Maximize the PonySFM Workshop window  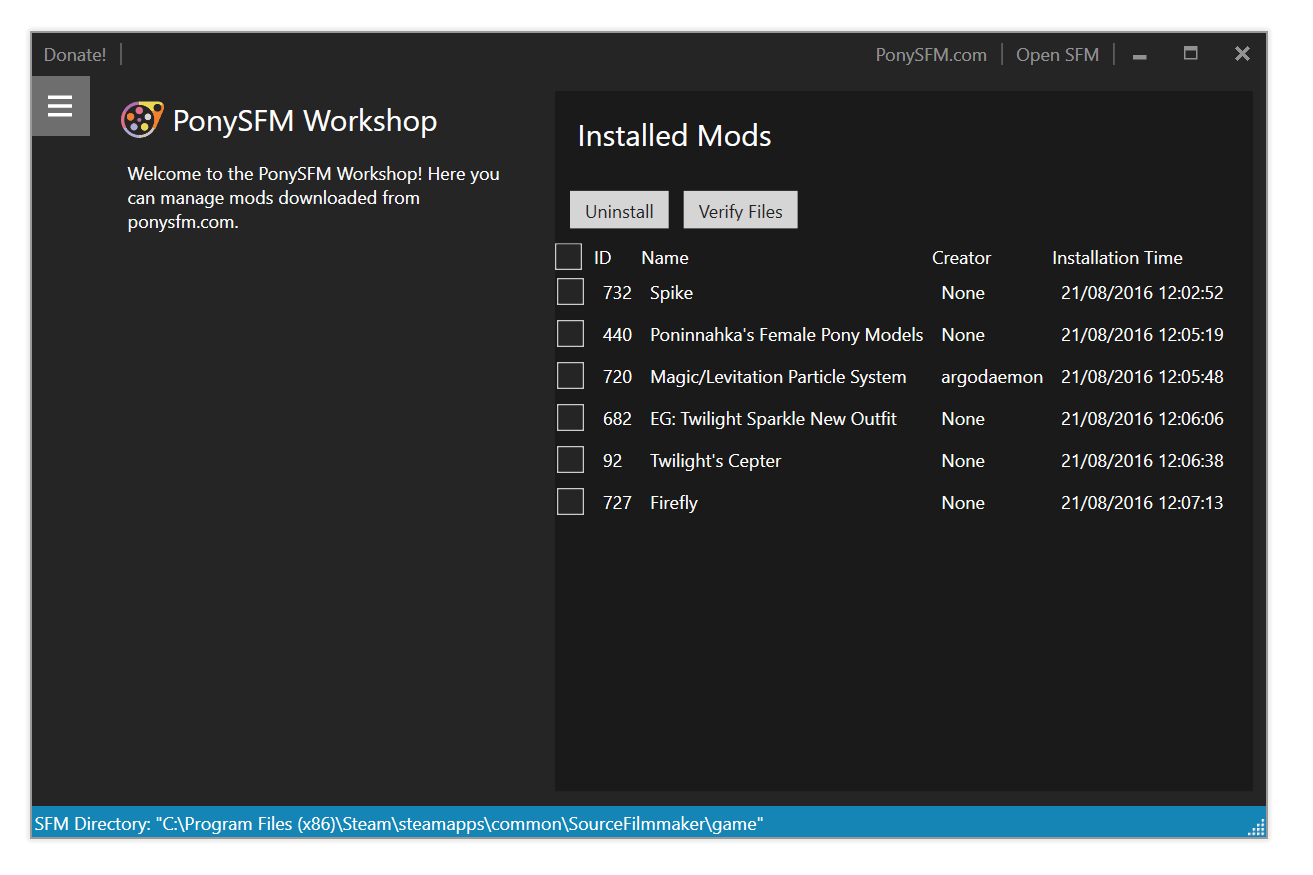[1190, 54]
